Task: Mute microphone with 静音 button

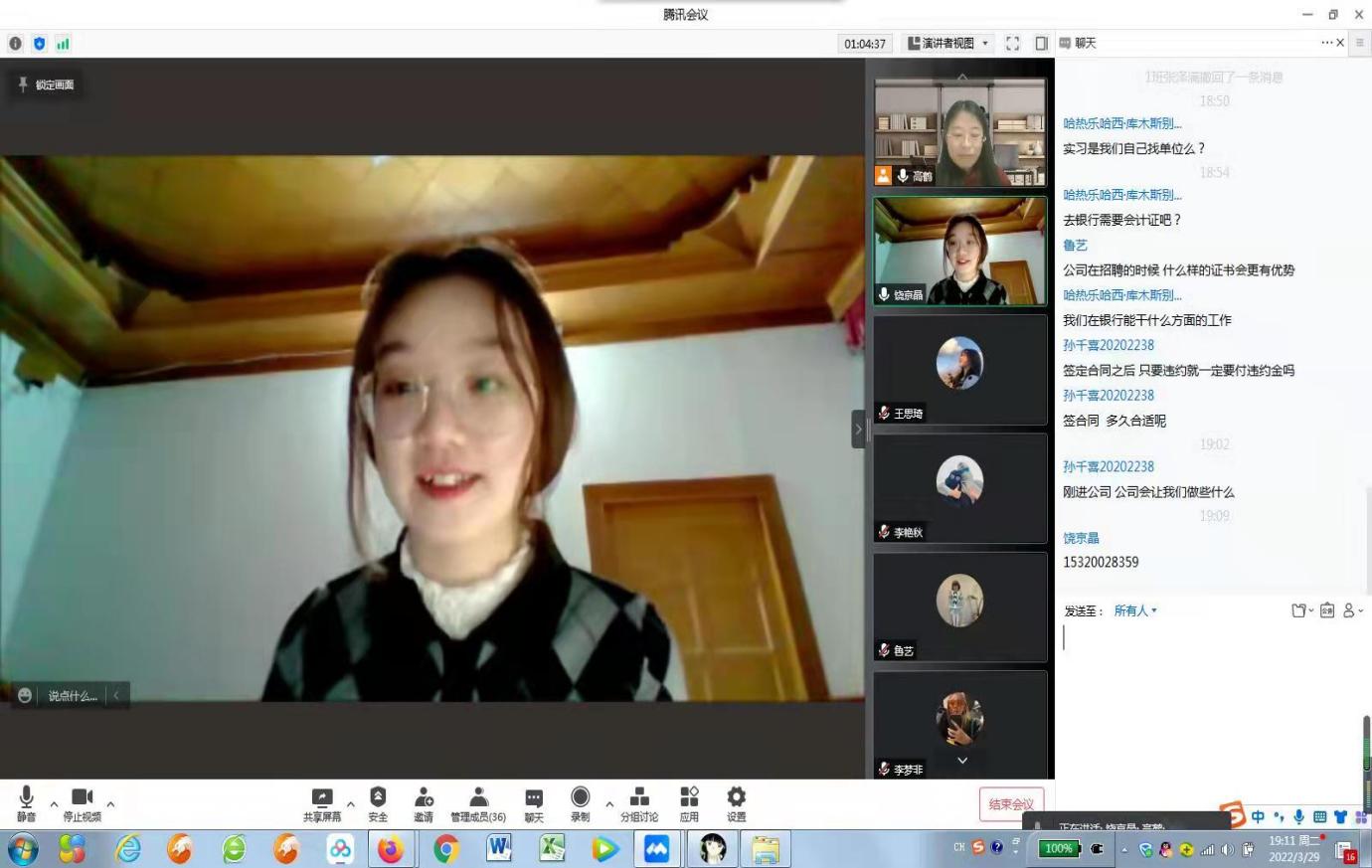Action: coord(26,803)
